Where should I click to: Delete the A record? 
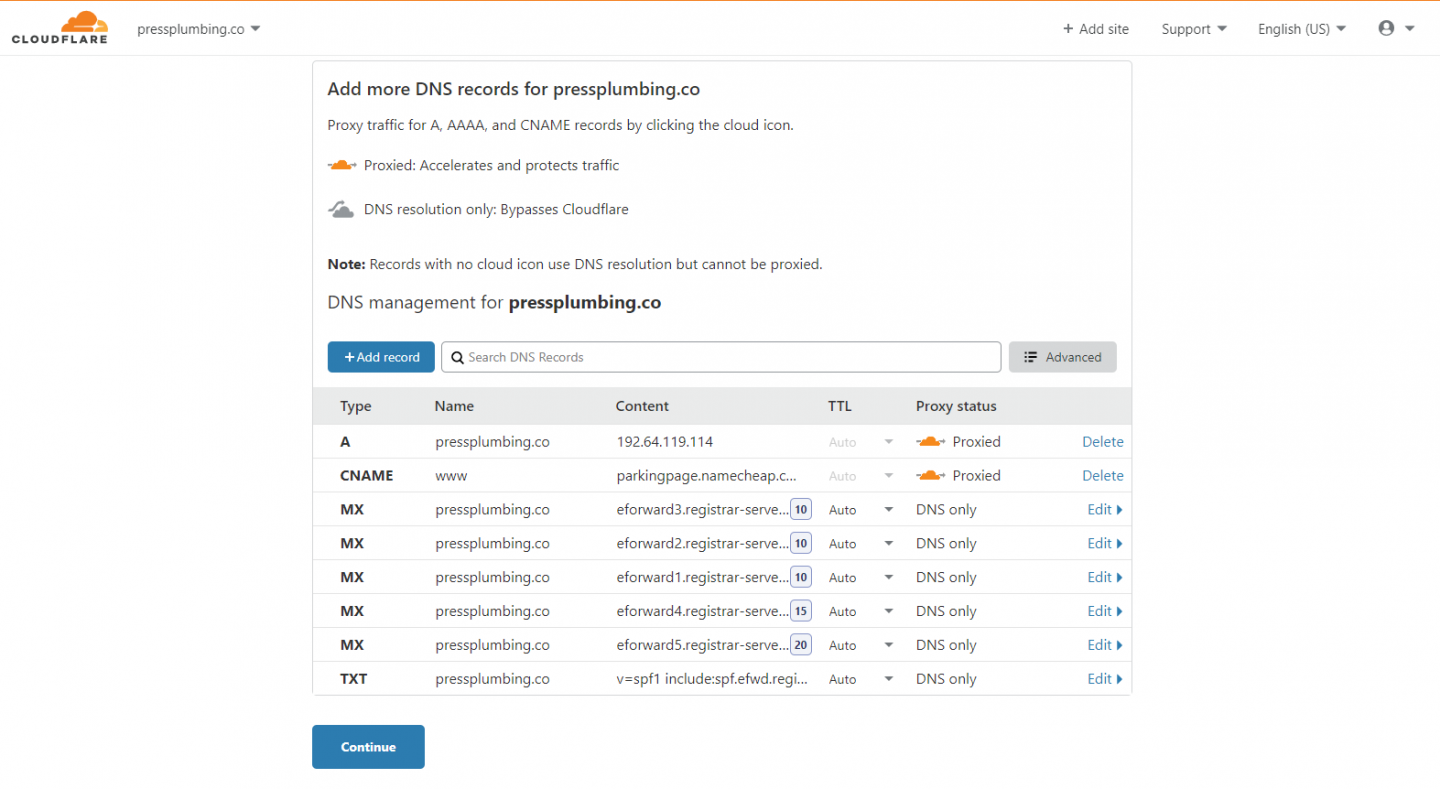coord(1102,441)
